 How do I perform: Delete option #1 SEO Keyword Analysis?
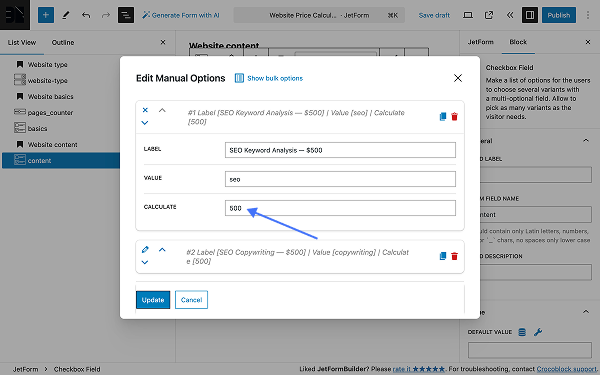pos(454,116)
